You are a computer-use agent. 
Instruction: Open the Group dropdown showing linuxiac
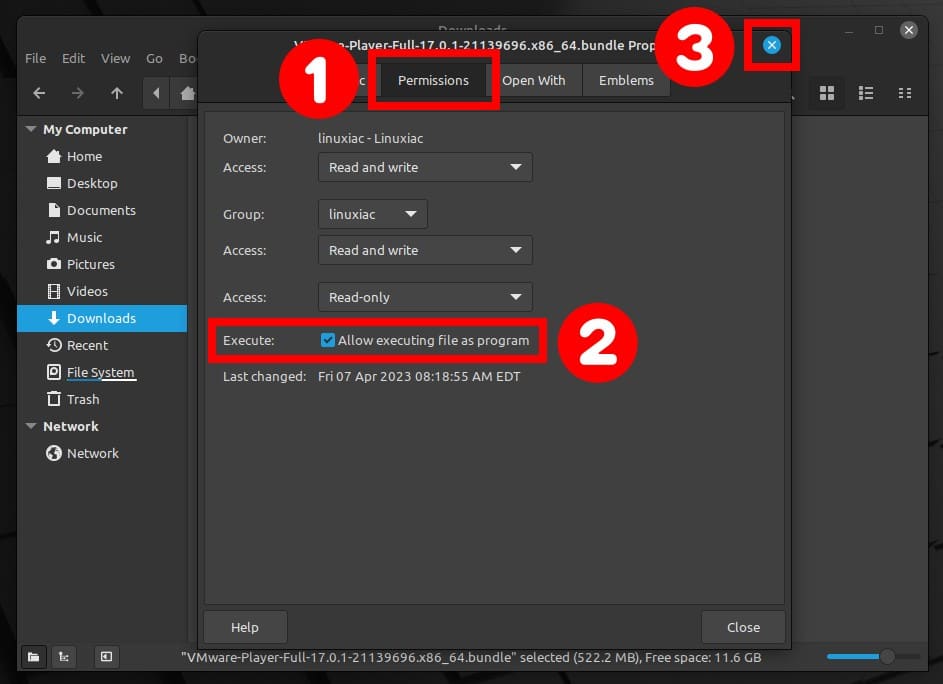coord(373,214)
